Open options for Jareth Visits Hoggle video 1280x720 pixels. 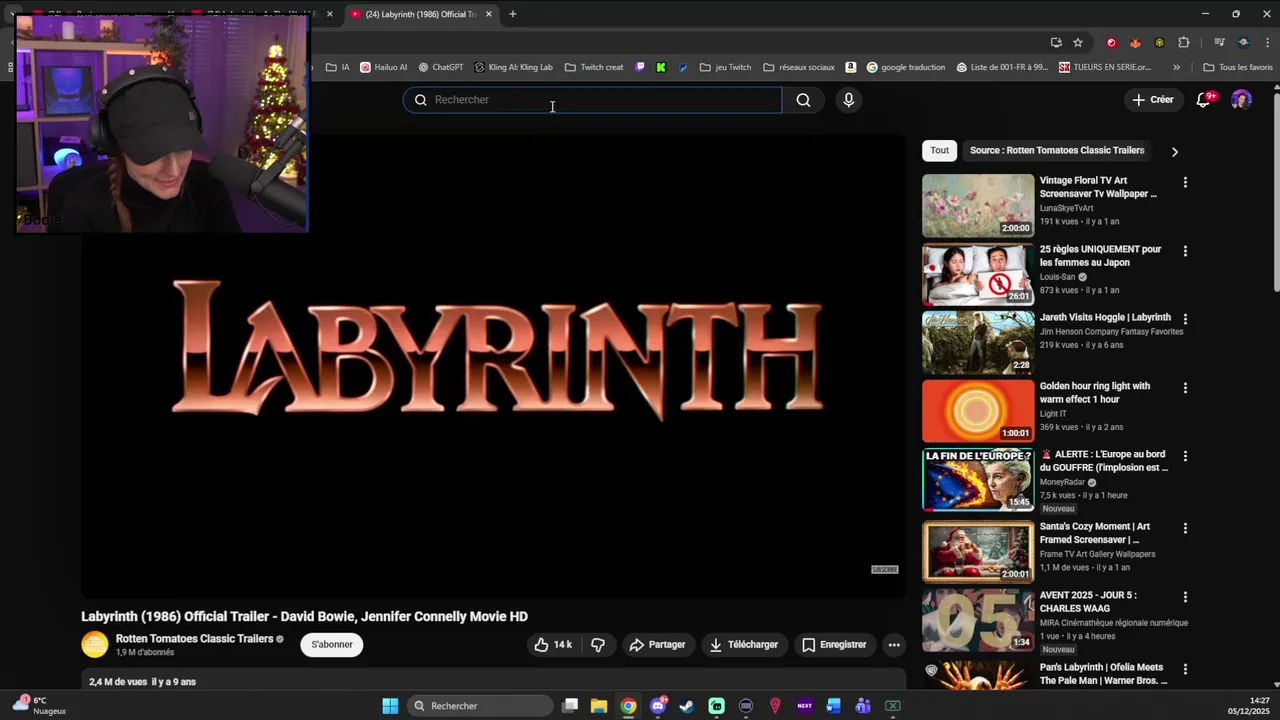(1185, 319)
